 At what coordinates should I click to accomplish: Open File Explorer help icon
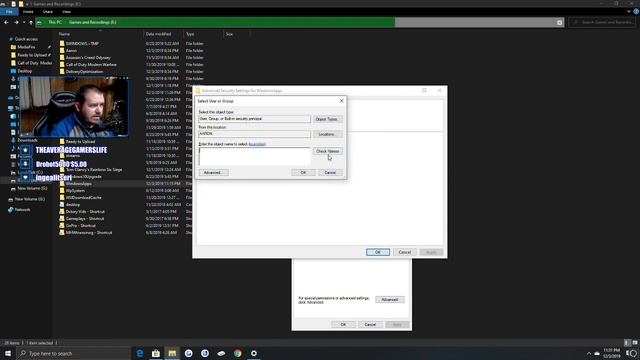(x=636, y=12)
